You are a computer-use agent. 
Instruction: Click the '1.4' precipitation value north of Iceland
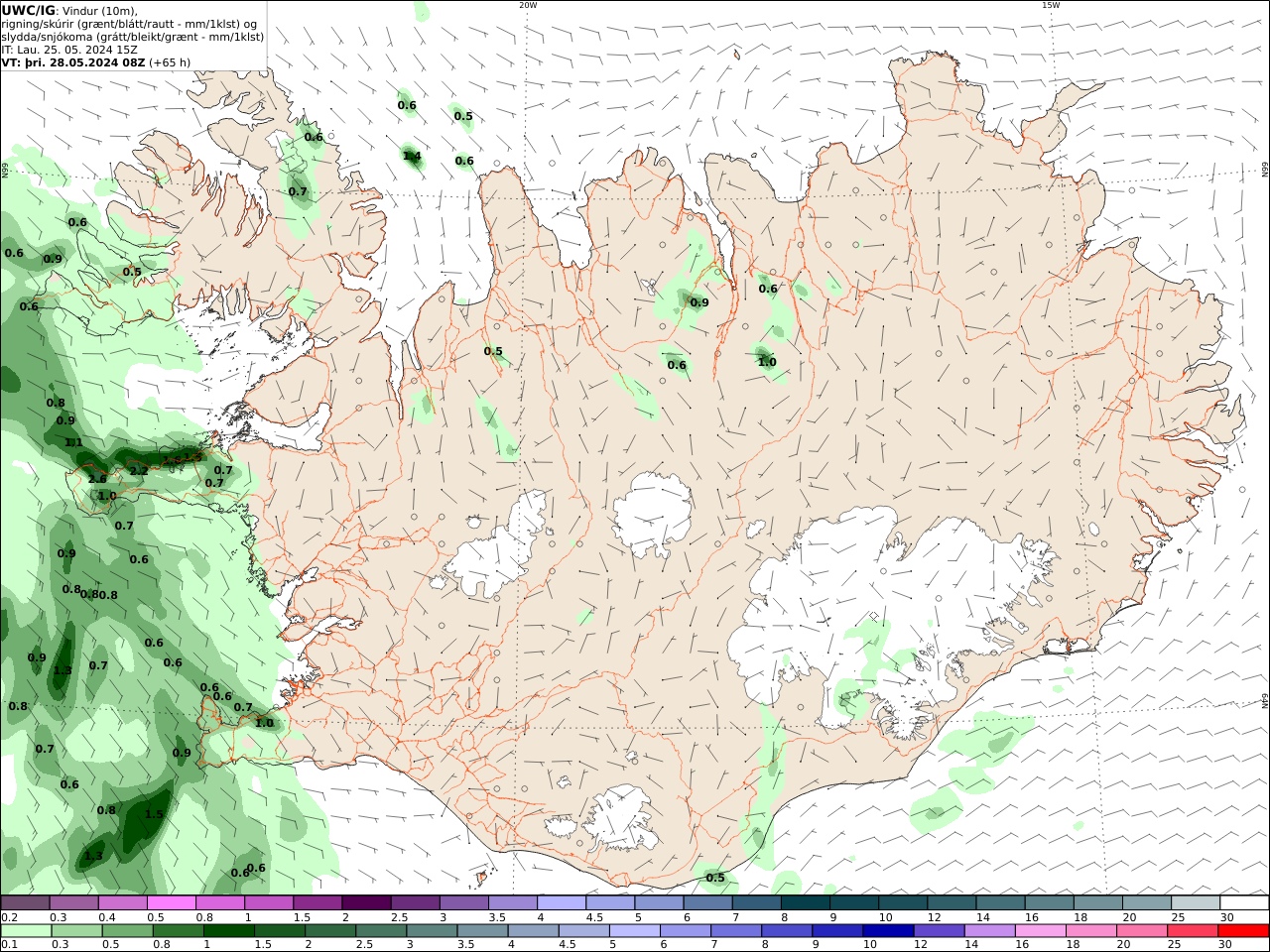point(412,156)
